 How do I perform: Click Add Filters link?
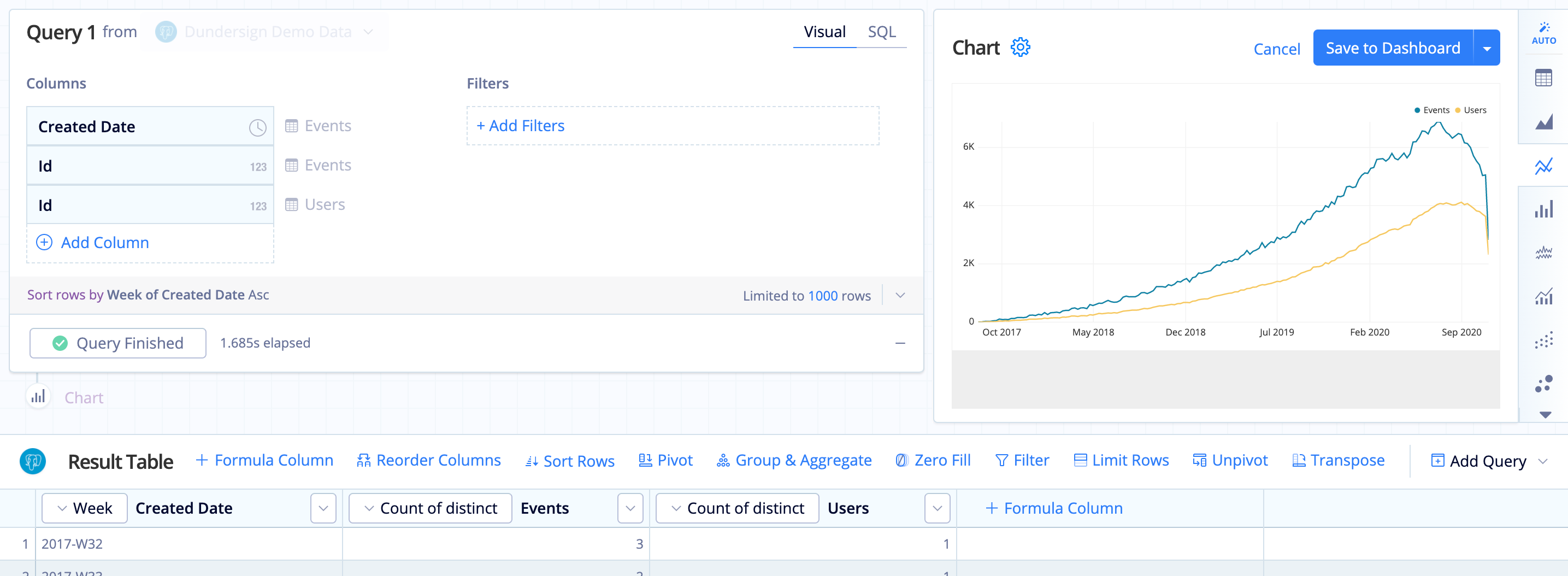521,126
